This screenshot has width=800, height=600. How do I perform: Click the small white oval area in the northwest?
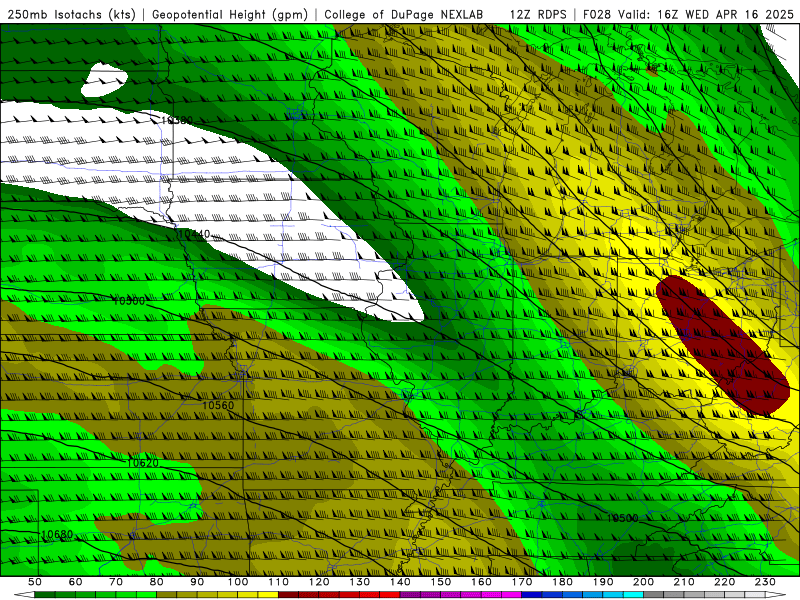tap(104, 80)
